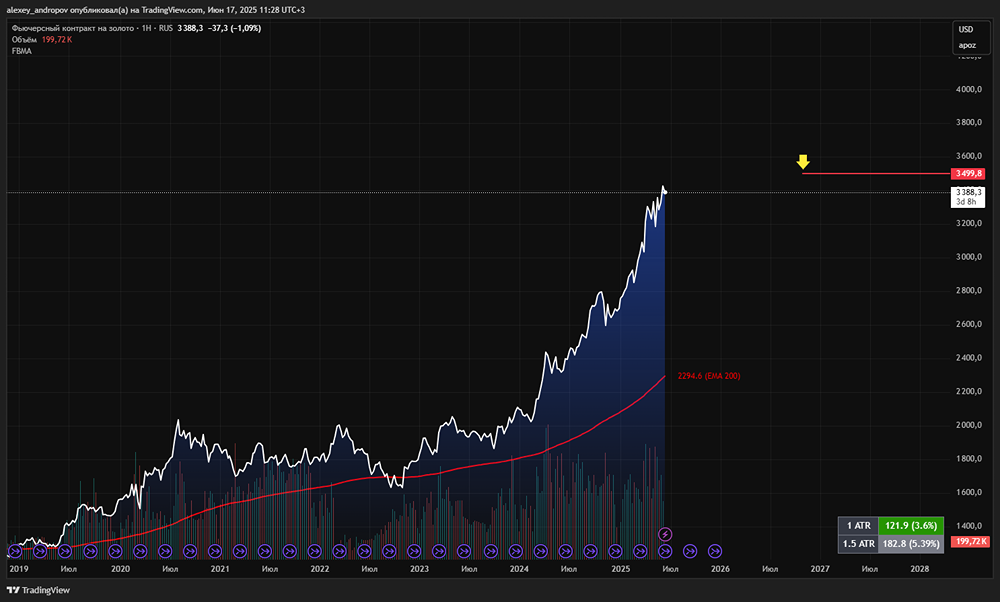Click the purple lightning event icon
Image resolution: width=1000 pixels, height=602 pixels.
coord(665,534)
